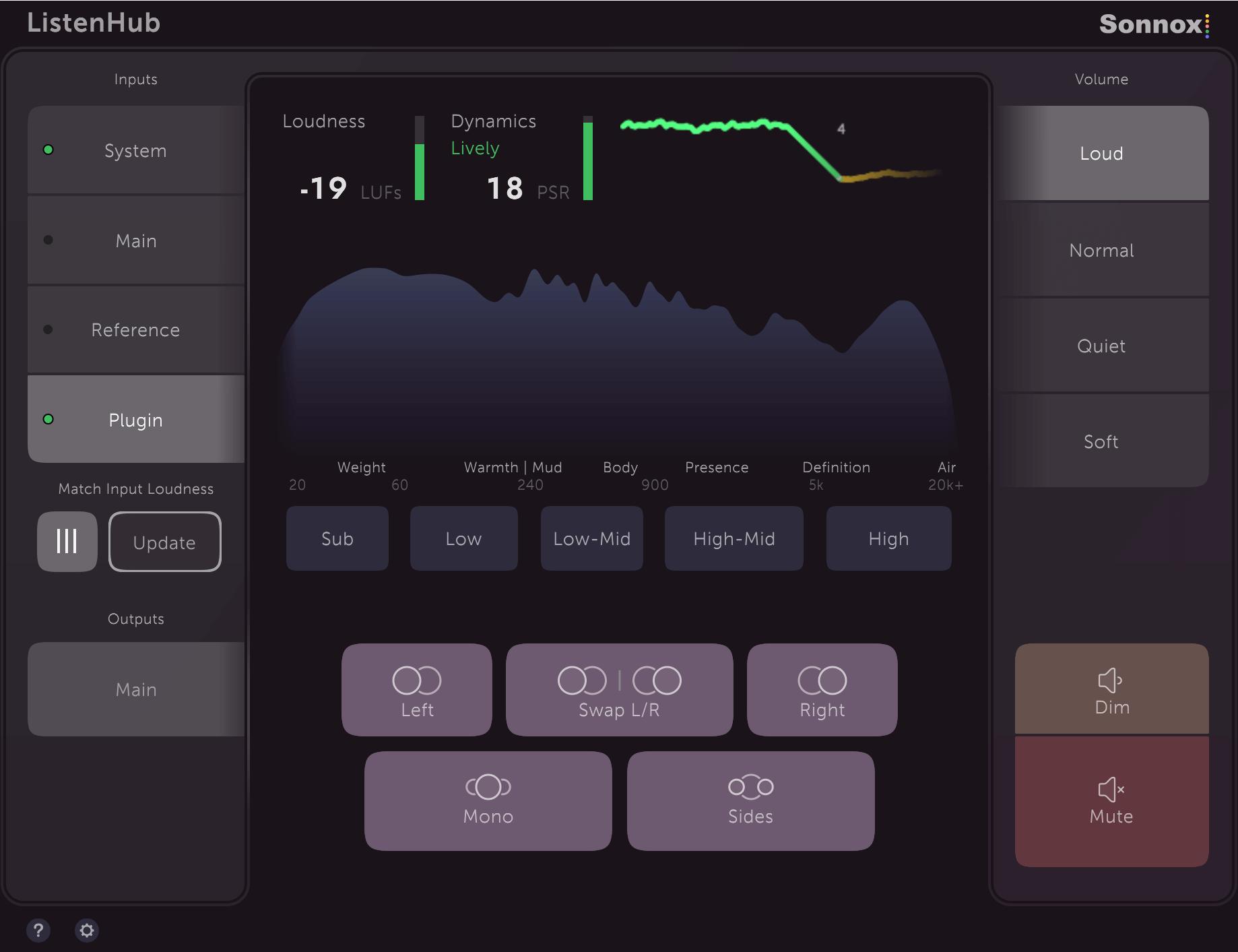Solo the High frequency band
Screen dimensions: 1238x952
click(x=888, y=538)
